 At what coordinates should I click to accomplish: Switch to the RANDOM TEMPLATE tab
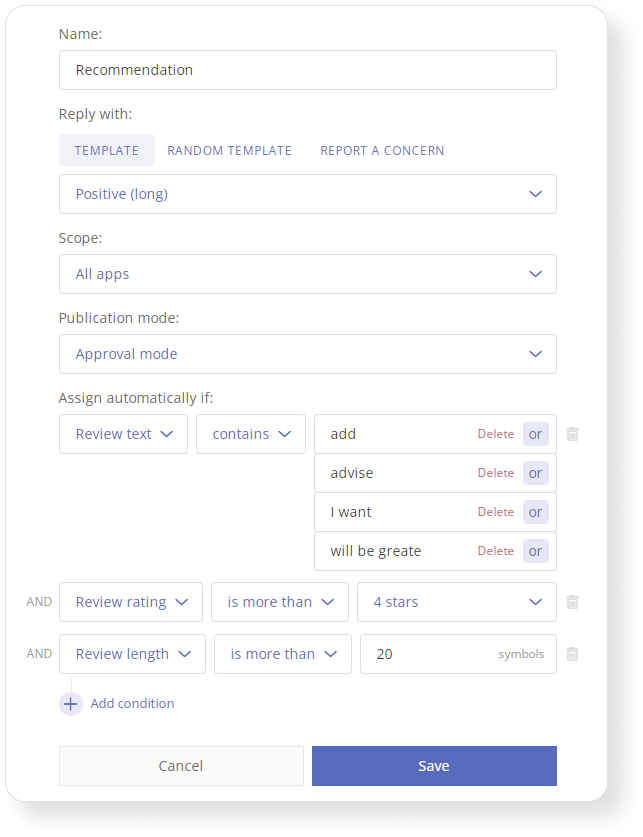(x=229, y=151)
